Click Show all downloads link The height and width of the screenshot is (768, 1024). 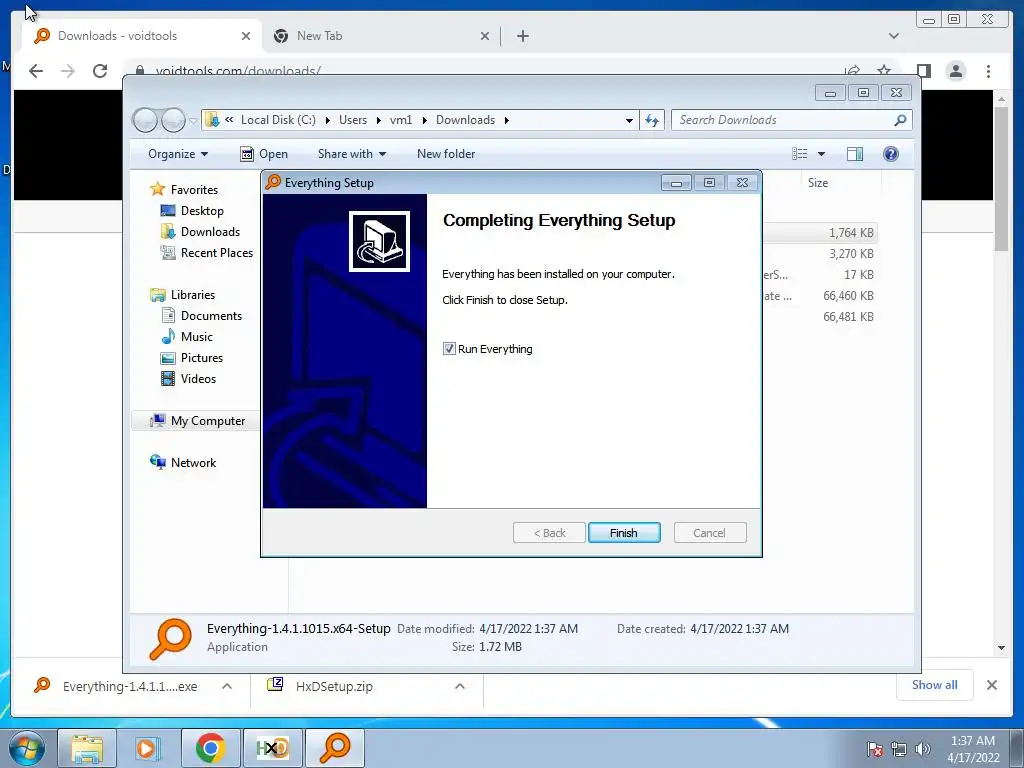pos(935,684)
